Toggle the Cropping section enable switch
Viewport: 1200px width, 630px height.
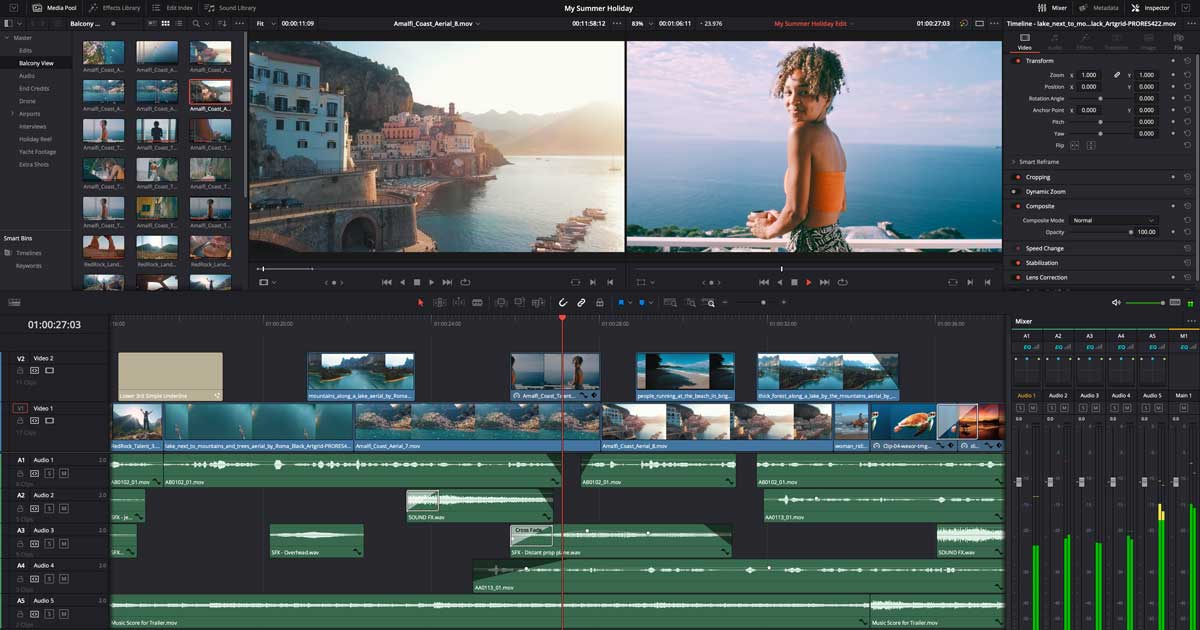(x=1018, y=177)
